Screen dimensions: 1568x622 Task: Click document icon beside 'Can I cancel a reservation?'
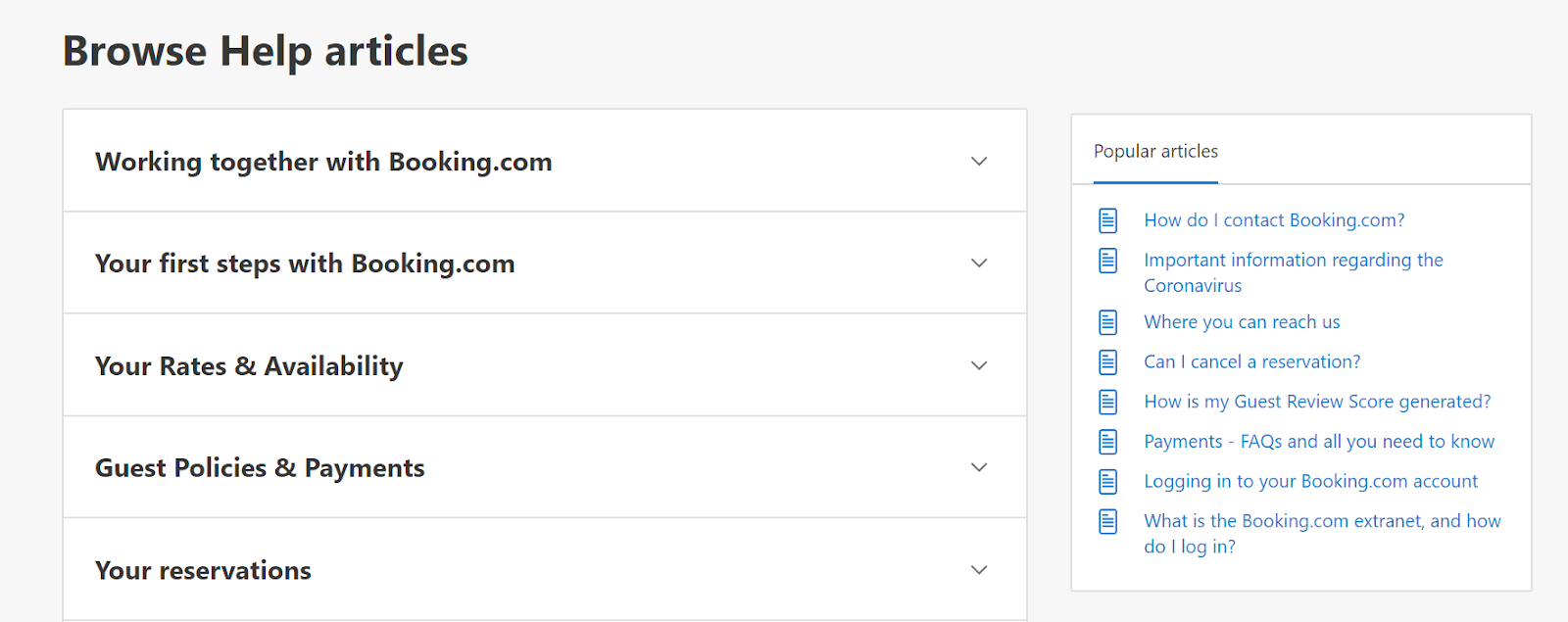click(1107, 362)
